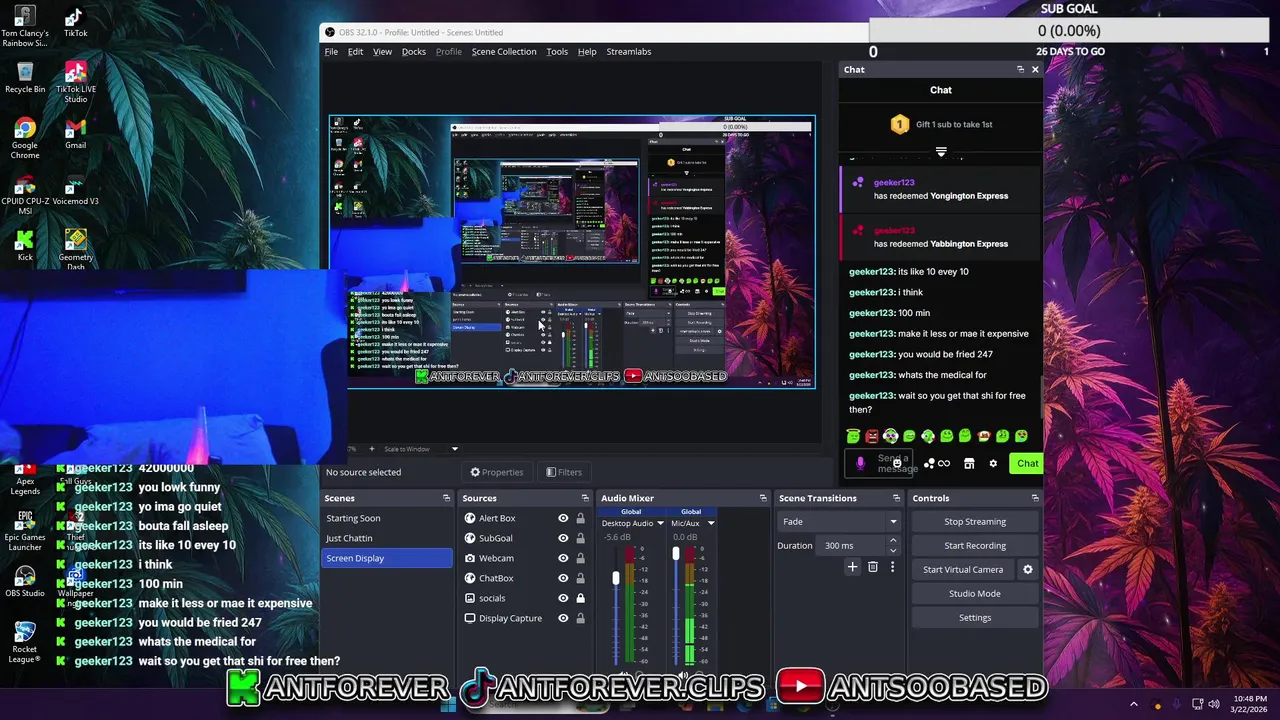Image resolution: width=1280 pixels, height=720 pixels.
Task: Open the Recycle Bin desktop icon
Action: (25, 77)
